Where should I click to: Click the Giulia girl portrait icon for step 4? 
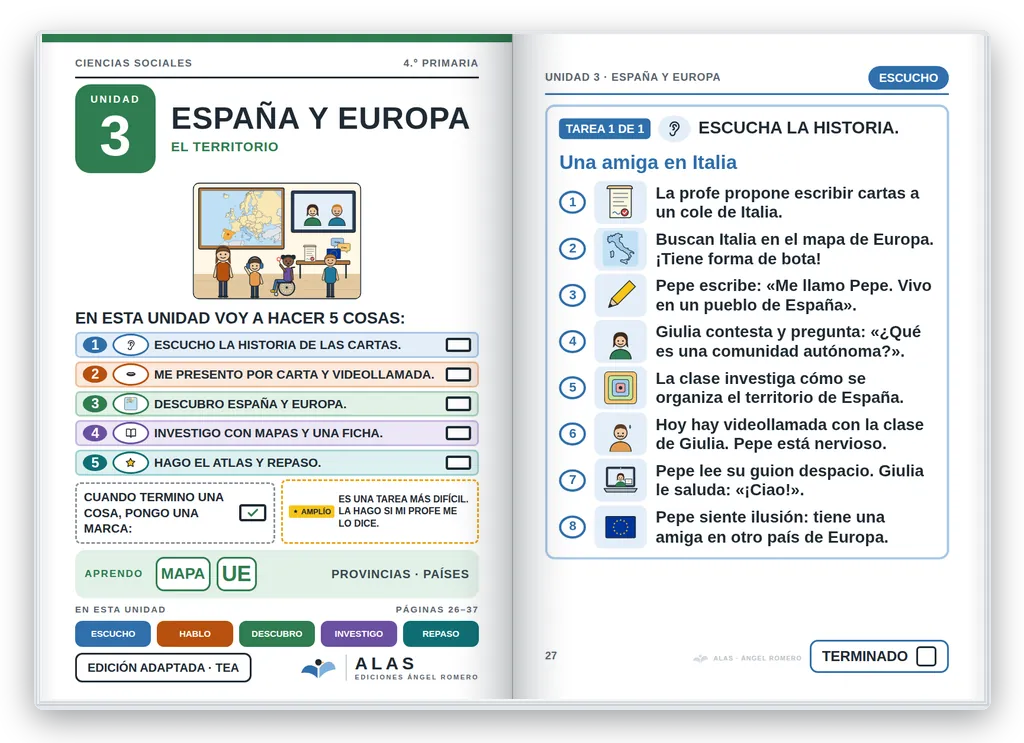(x=620, y=341)
